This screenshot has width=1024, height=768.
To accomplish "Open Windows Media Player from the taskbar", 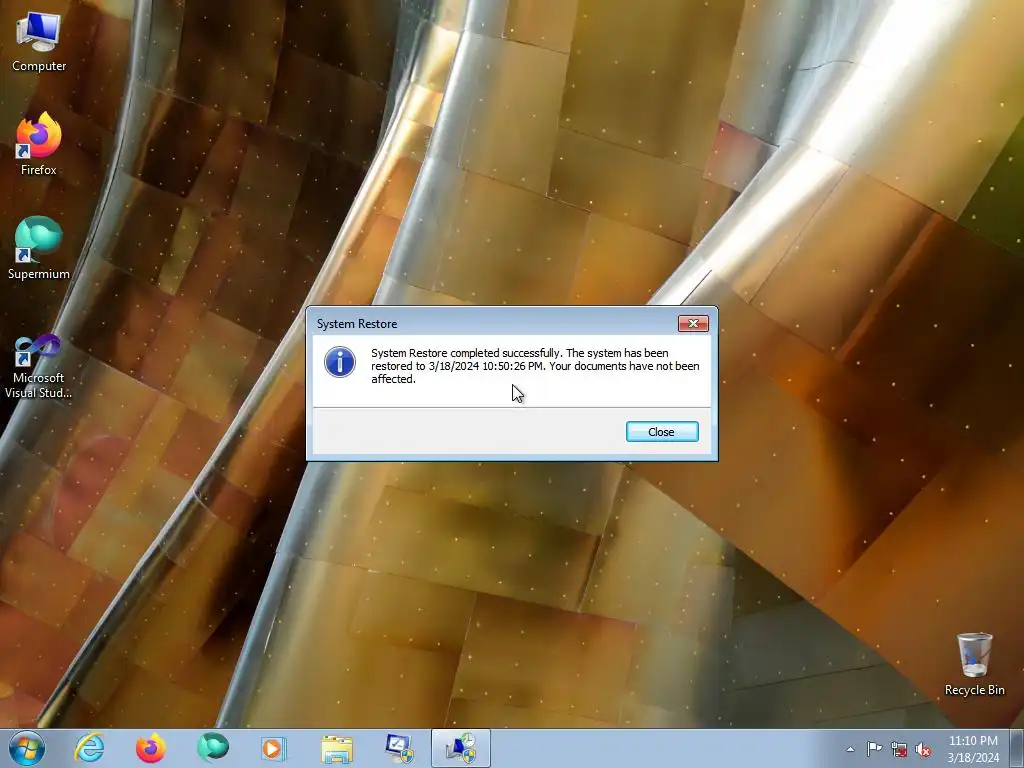I will click(274, 748).
